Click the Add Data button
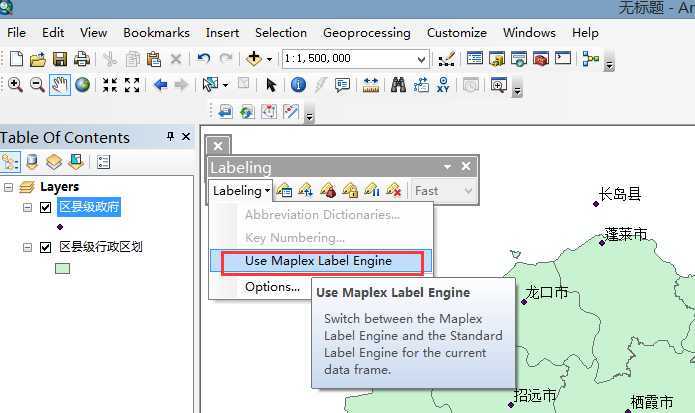Screen dimensions: 695x413 point(254,58)
